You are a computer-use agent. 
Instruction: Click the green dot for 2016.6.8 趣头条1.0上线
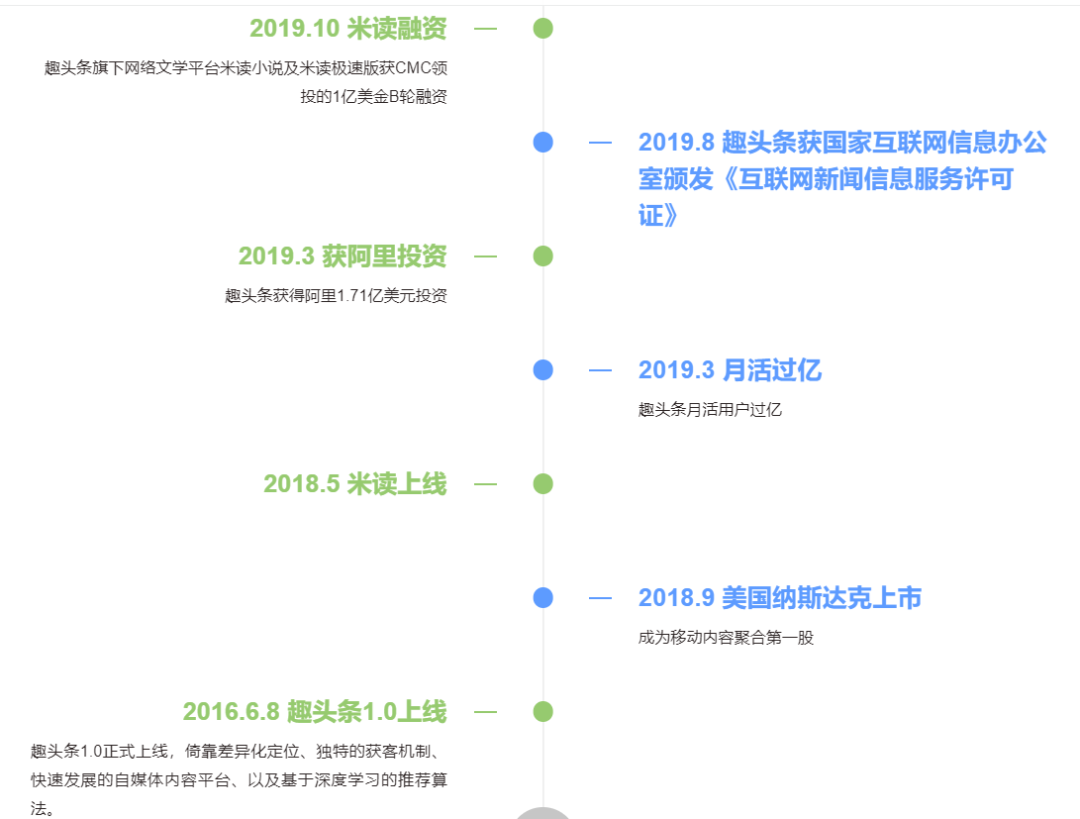pyautogui.click(x=543, y=712)
